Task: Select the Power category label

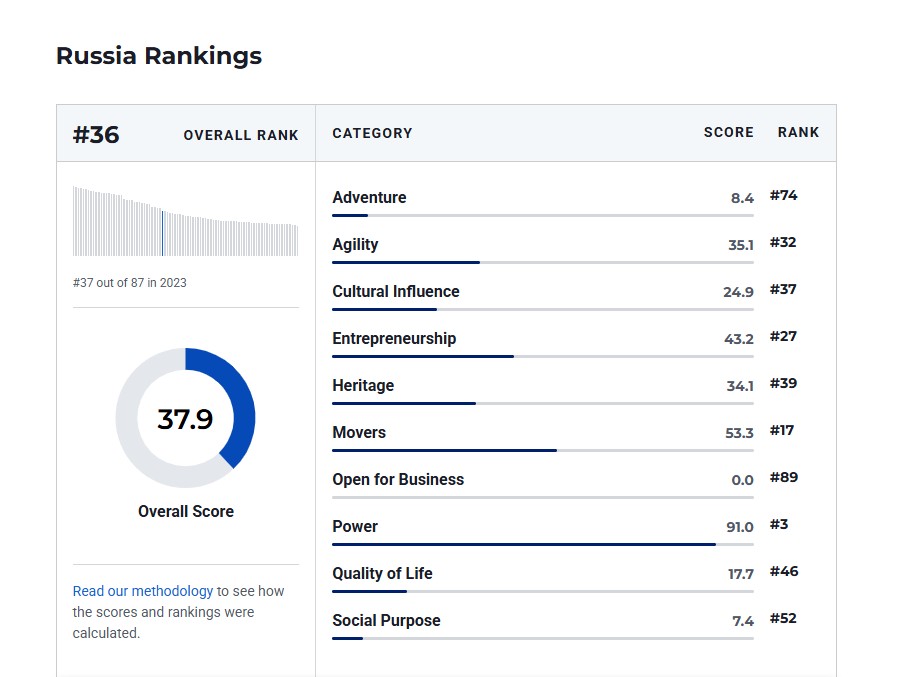Action: [355, 527]
